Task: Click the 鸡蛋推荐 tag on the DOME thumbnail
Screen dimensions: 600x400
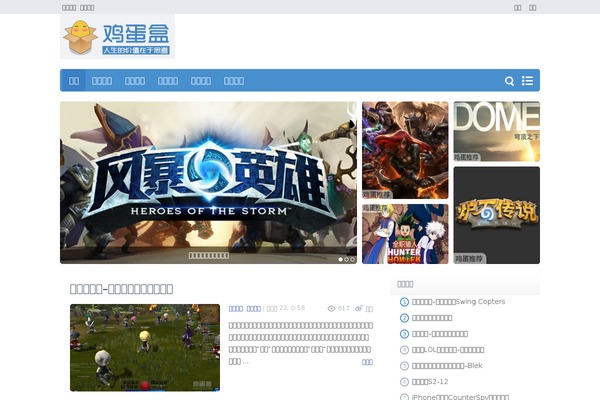Action: (466, 157)
